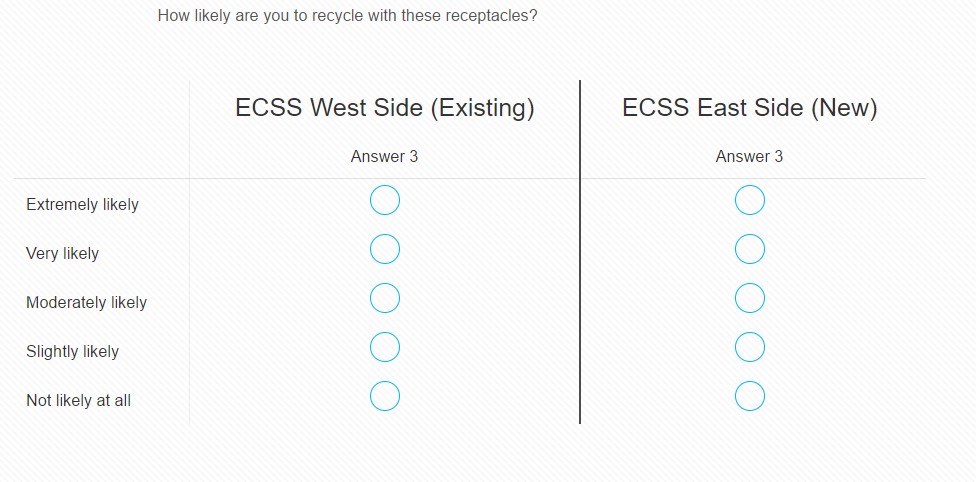Click the recycling receptacles question text
976x482 pixels.
pos(347,17)
